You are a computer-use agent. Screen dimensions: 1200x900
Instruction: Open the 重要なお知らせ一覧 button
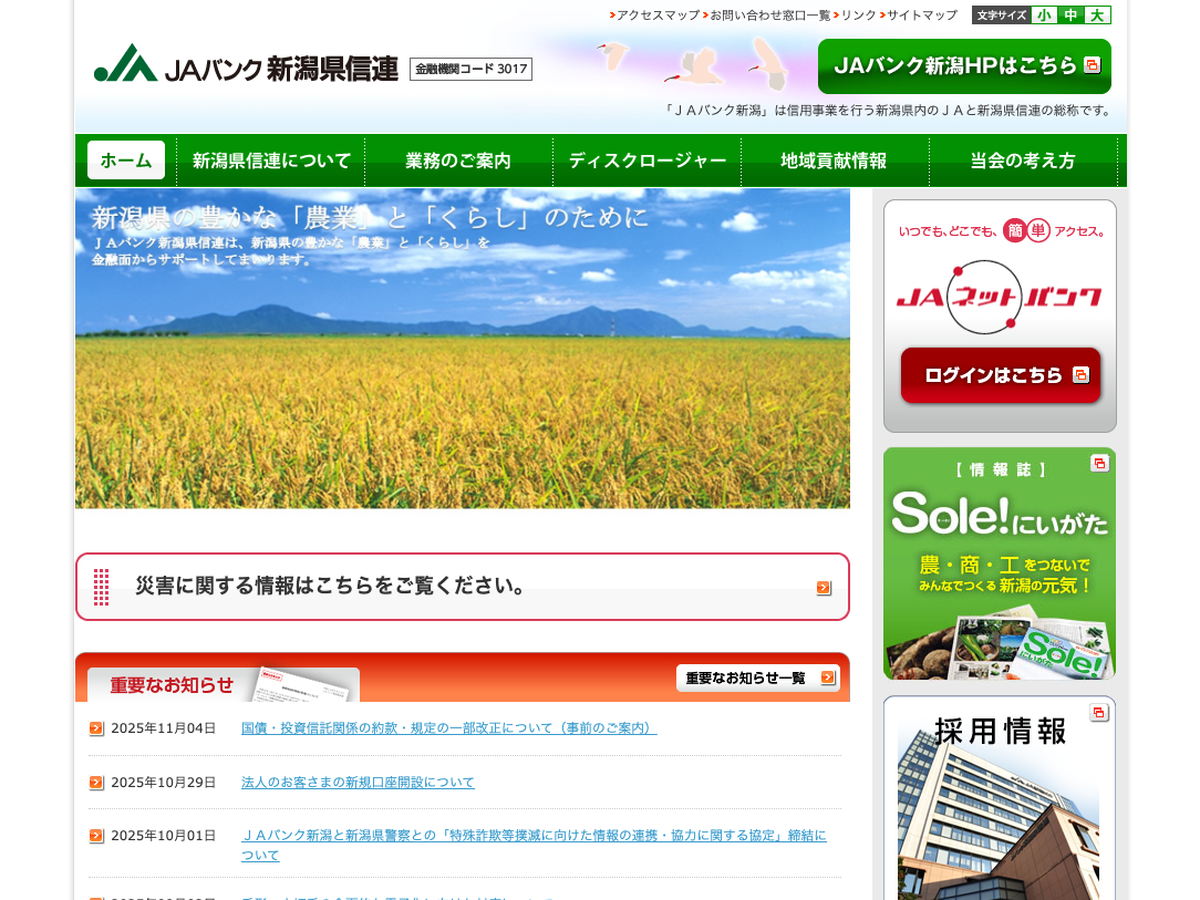(757, 678)
